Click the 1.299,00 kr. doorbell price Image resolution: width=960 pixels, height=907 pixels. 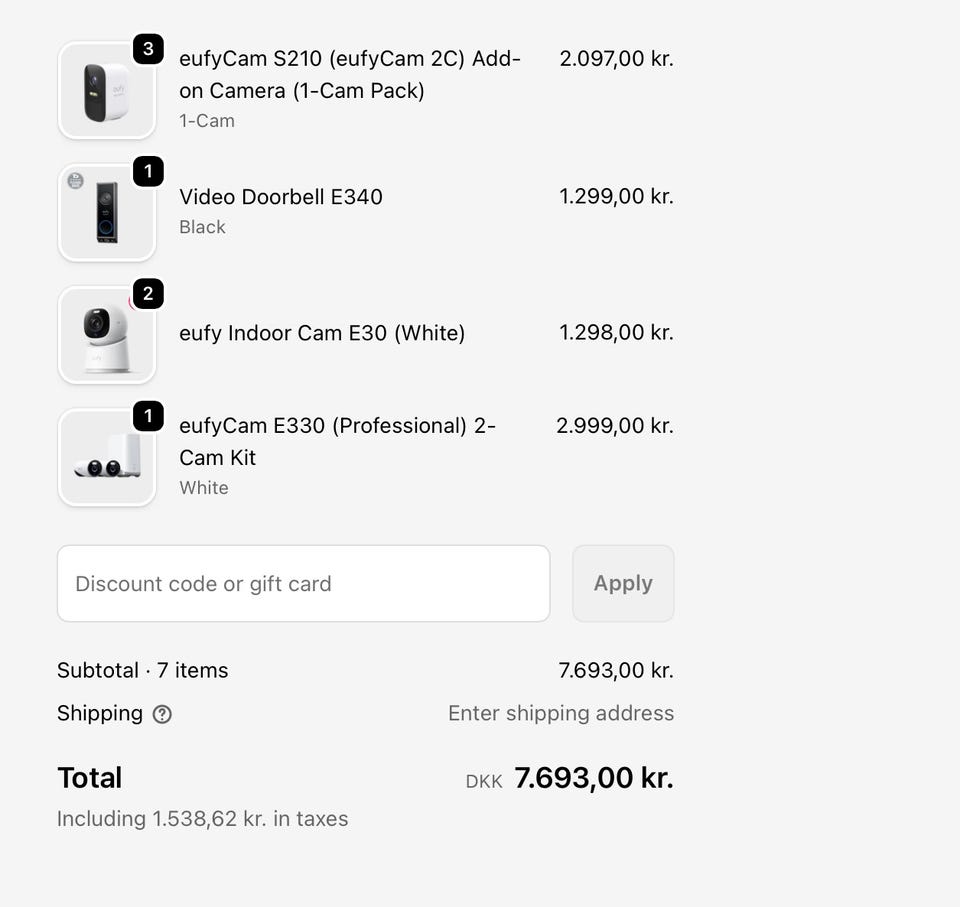[616, 196]
